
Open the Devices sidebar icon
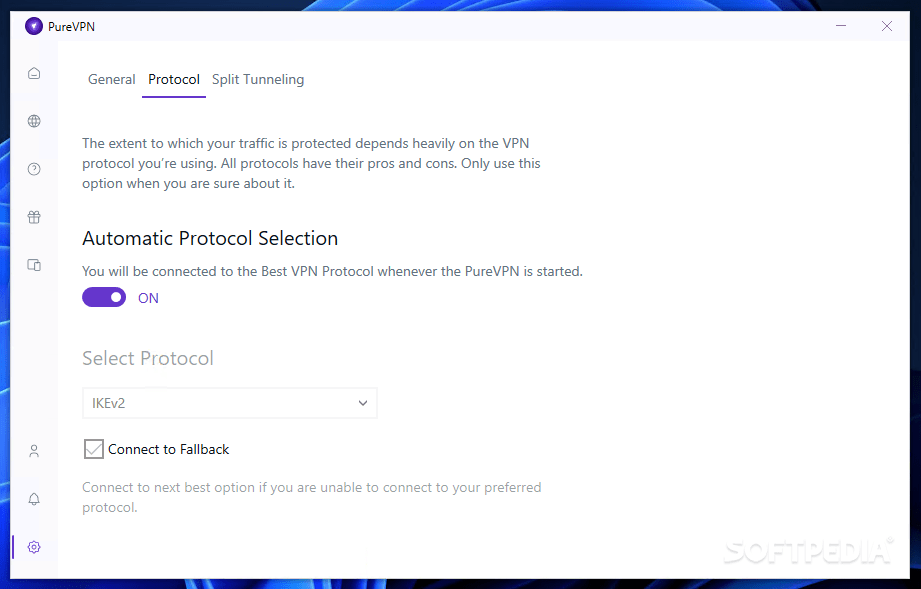(33, 264)
